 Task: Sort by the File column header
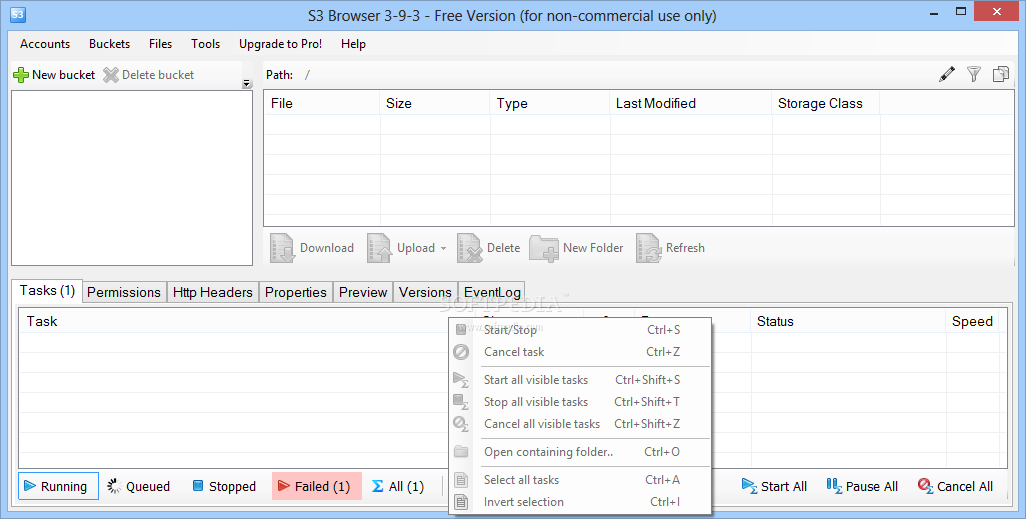tap(322, 103)
